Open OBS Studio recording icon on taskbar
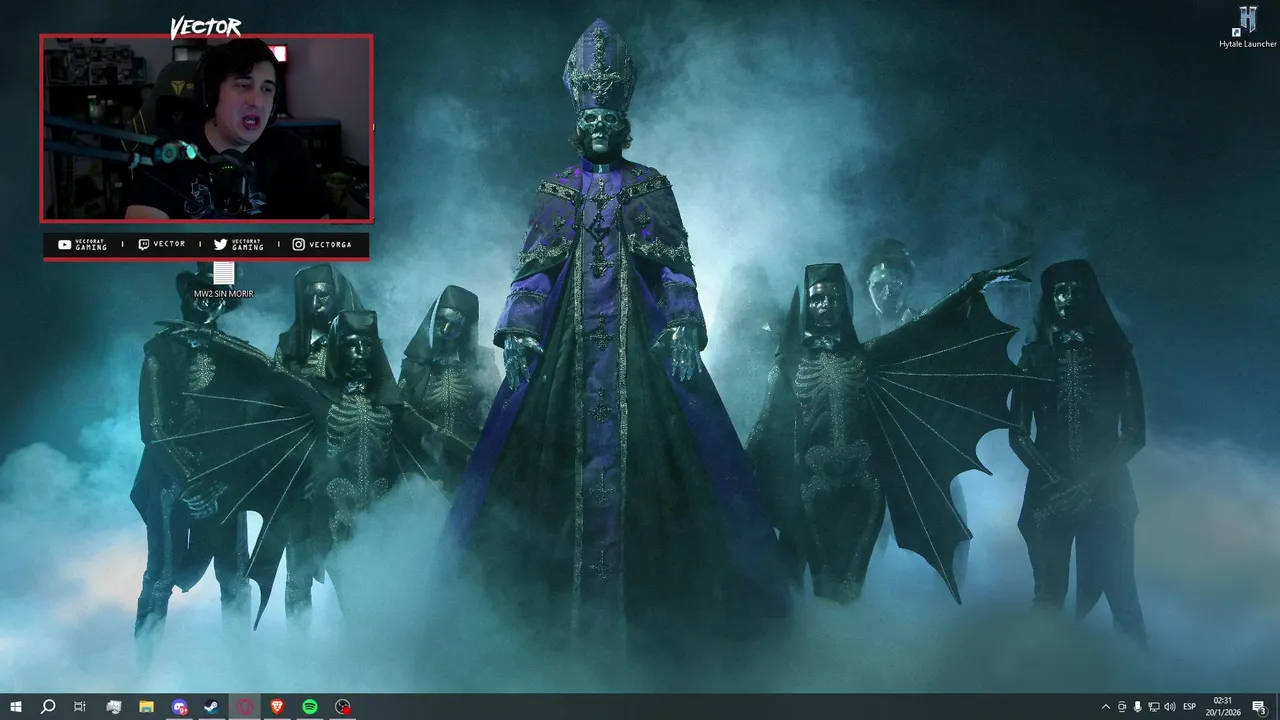 (x=343, y=707)
